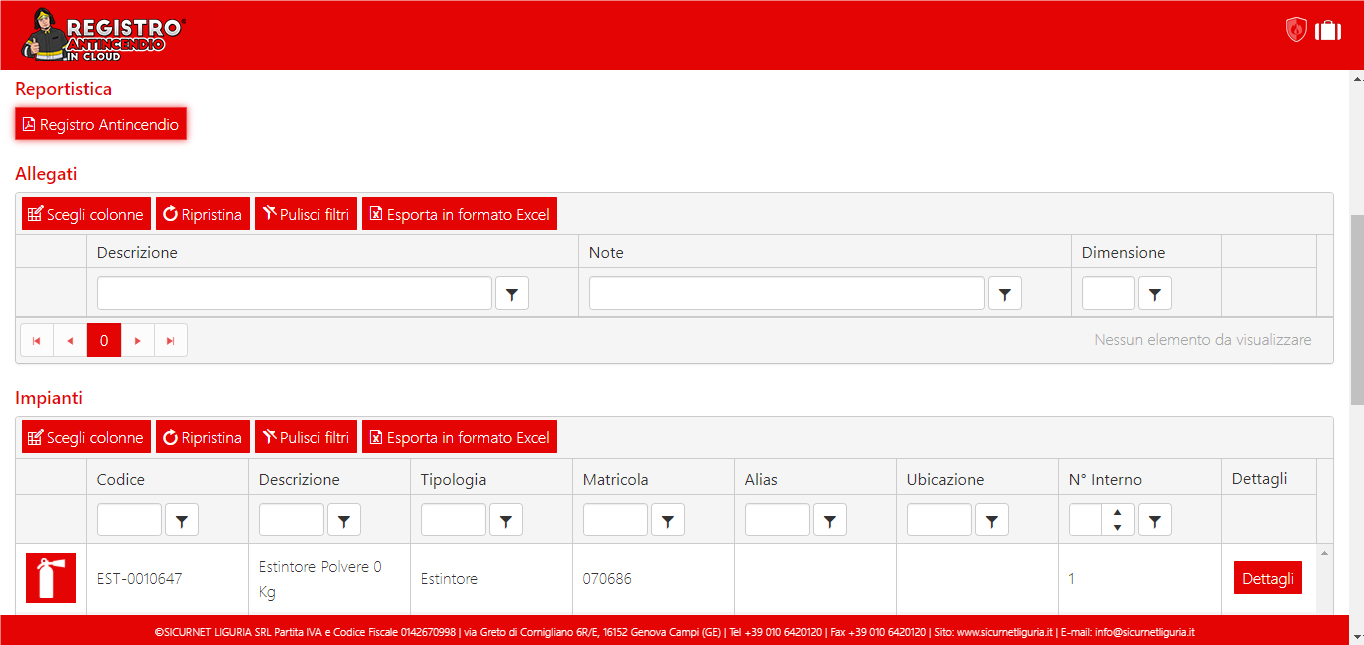The image size is (1364, 645).
Task: Open the Ubicazione filter funnel
Action: pyautogui.click(x=991, y=519)
